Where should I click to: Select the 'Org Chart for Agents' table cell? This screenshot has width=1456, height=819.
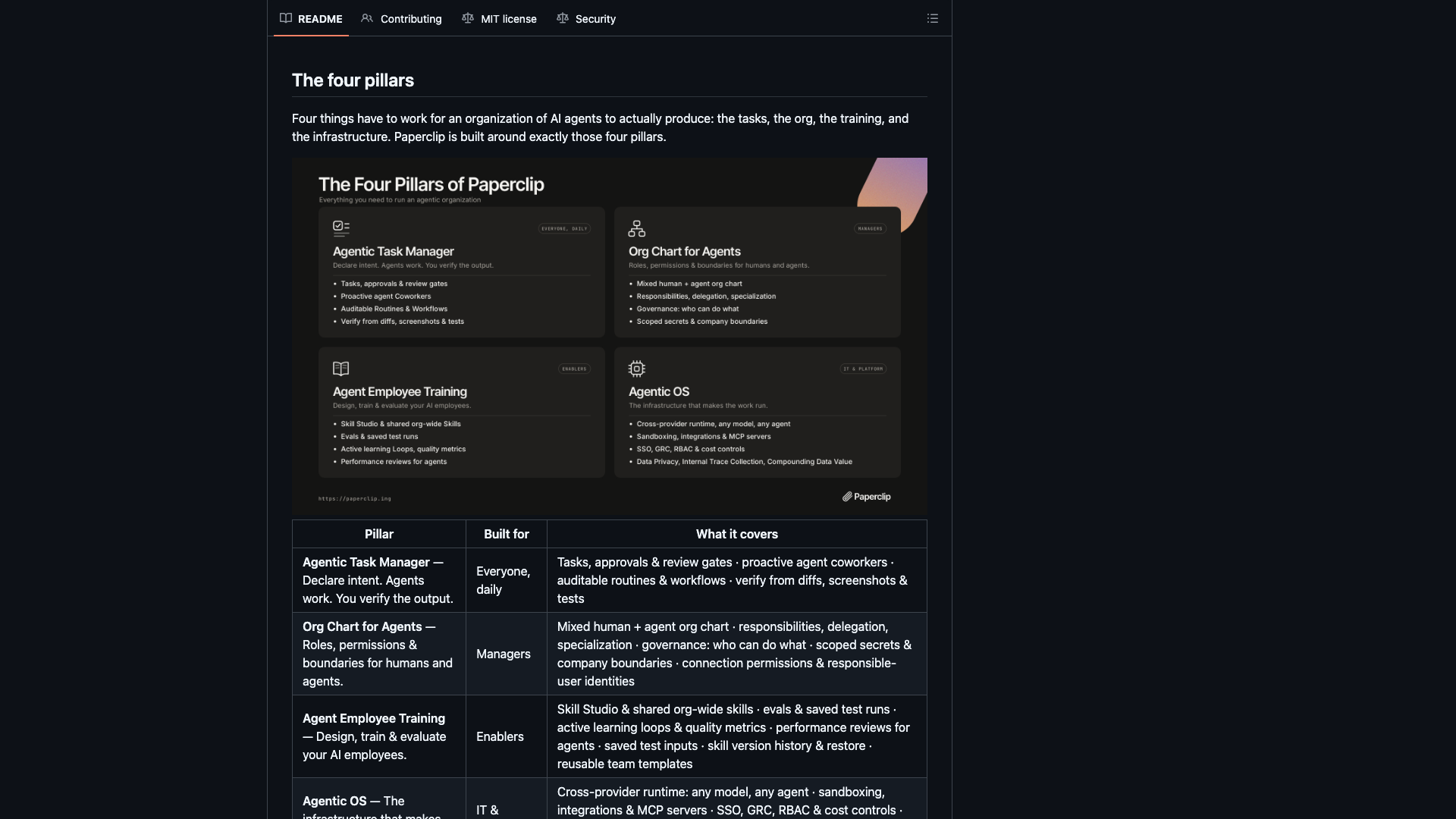(379, 654)
